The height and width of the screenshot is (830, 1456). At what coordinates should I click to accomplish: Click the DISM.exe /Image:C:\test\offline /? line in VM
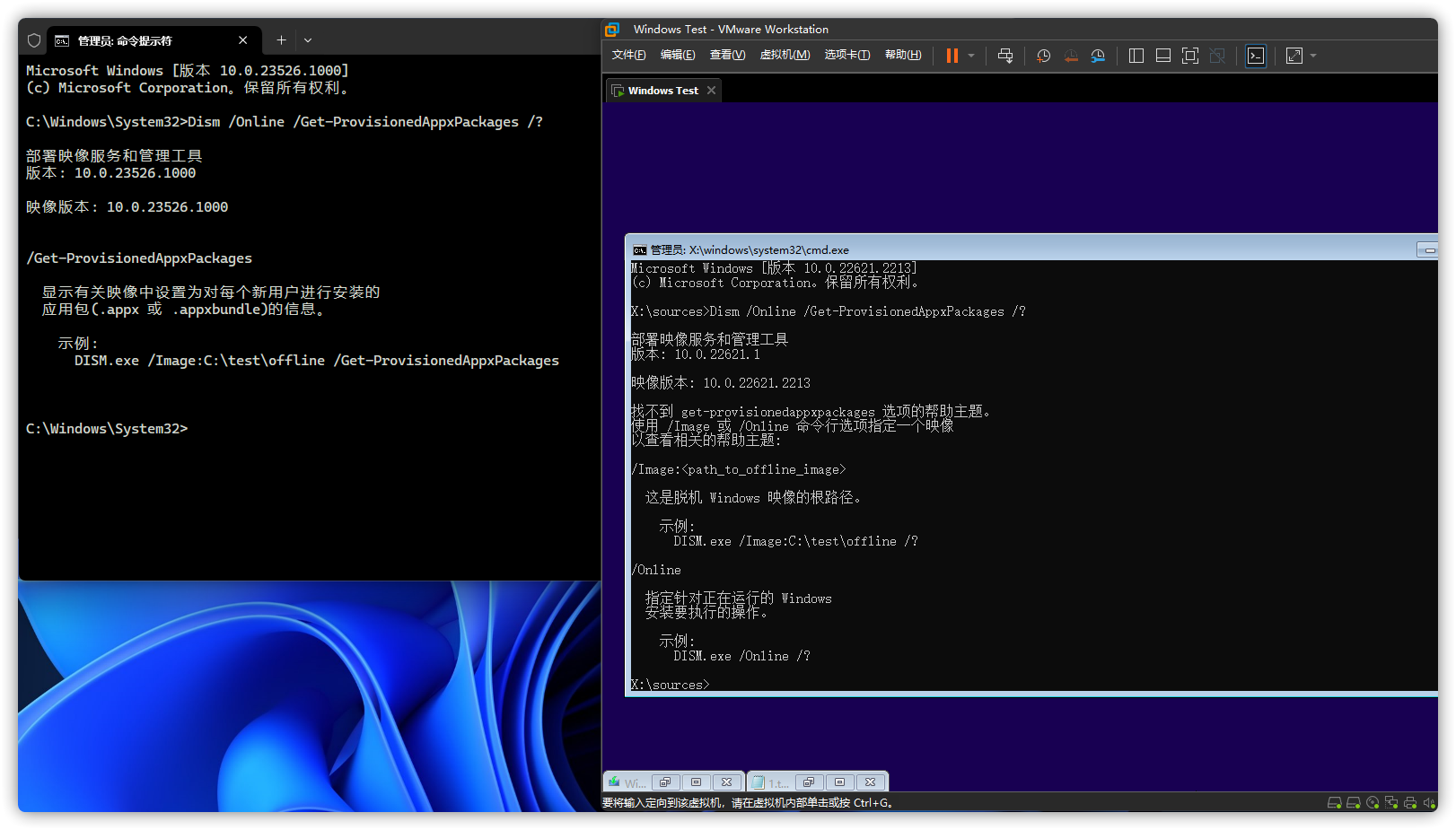tap(795, 541)
